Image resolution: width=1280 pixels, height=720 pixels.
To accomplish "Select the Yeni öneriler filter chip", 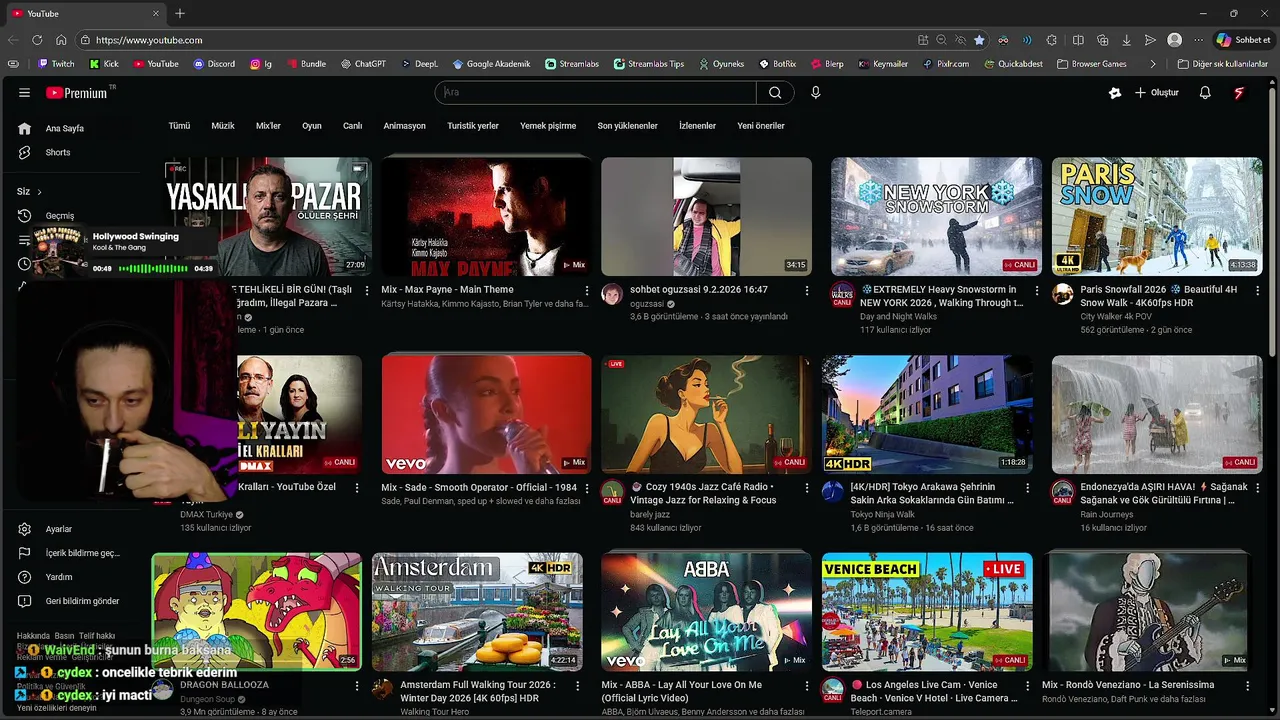I will point(761,126).
